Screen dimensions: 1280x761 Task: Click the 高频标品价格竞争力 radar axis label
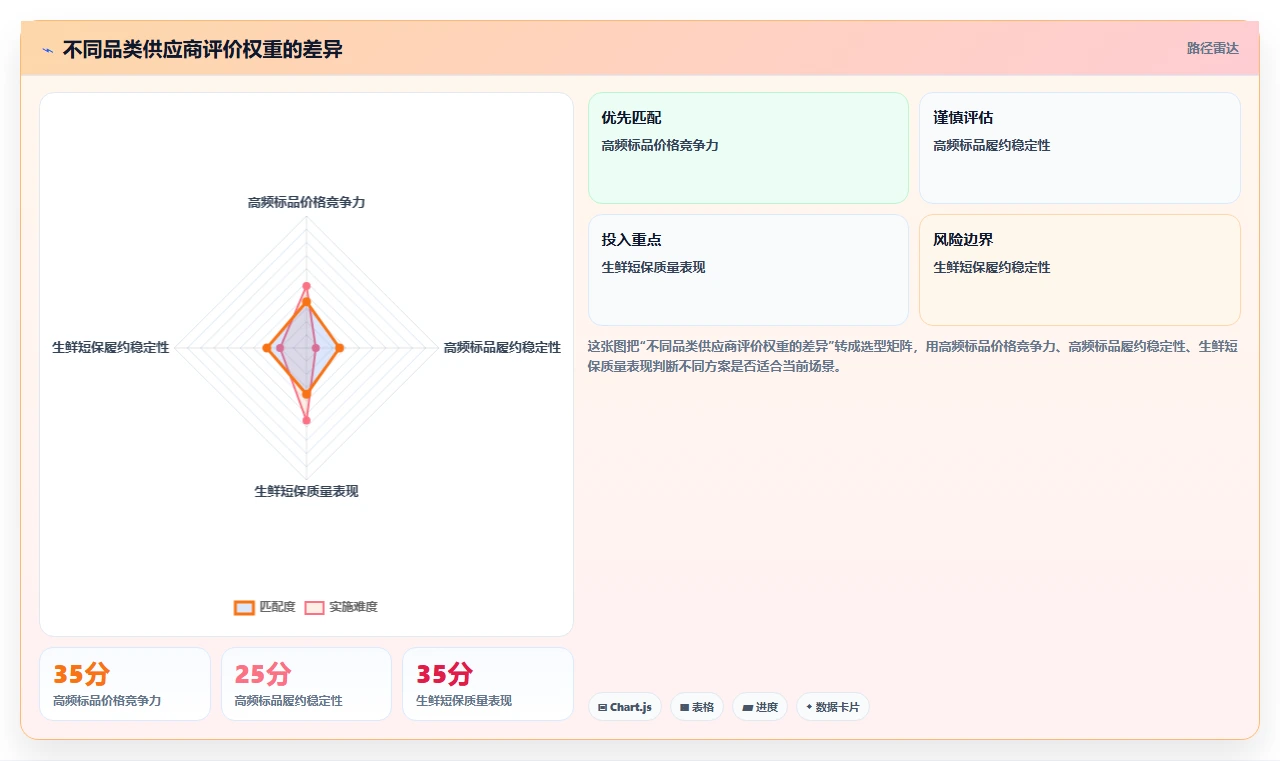click(306, 202)
